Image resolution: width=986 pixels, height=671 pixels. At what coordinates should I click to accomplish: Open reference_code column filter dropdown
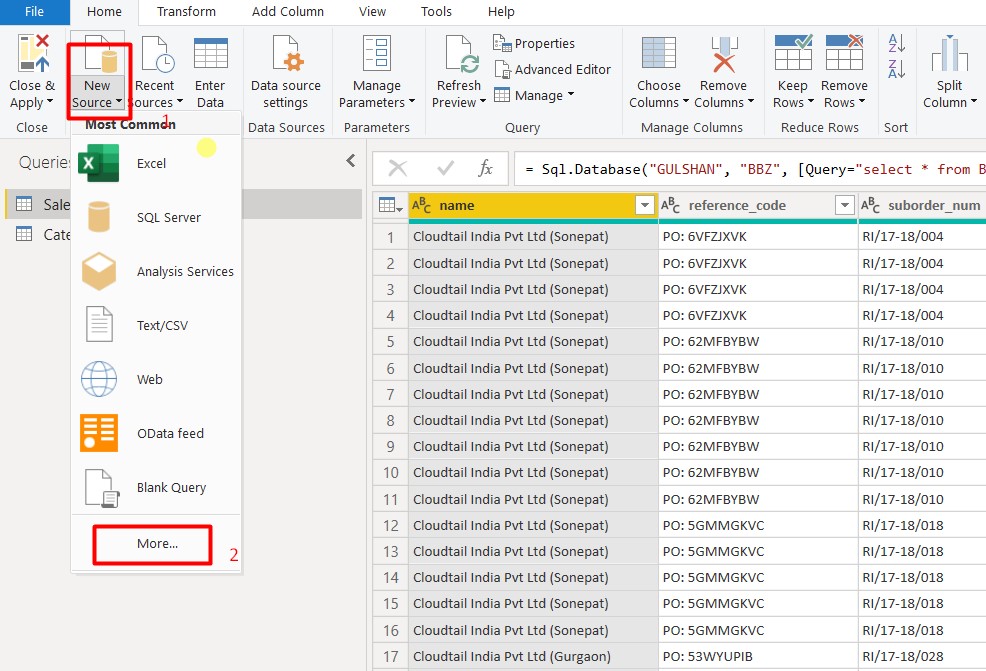click(x=845, y=205)
